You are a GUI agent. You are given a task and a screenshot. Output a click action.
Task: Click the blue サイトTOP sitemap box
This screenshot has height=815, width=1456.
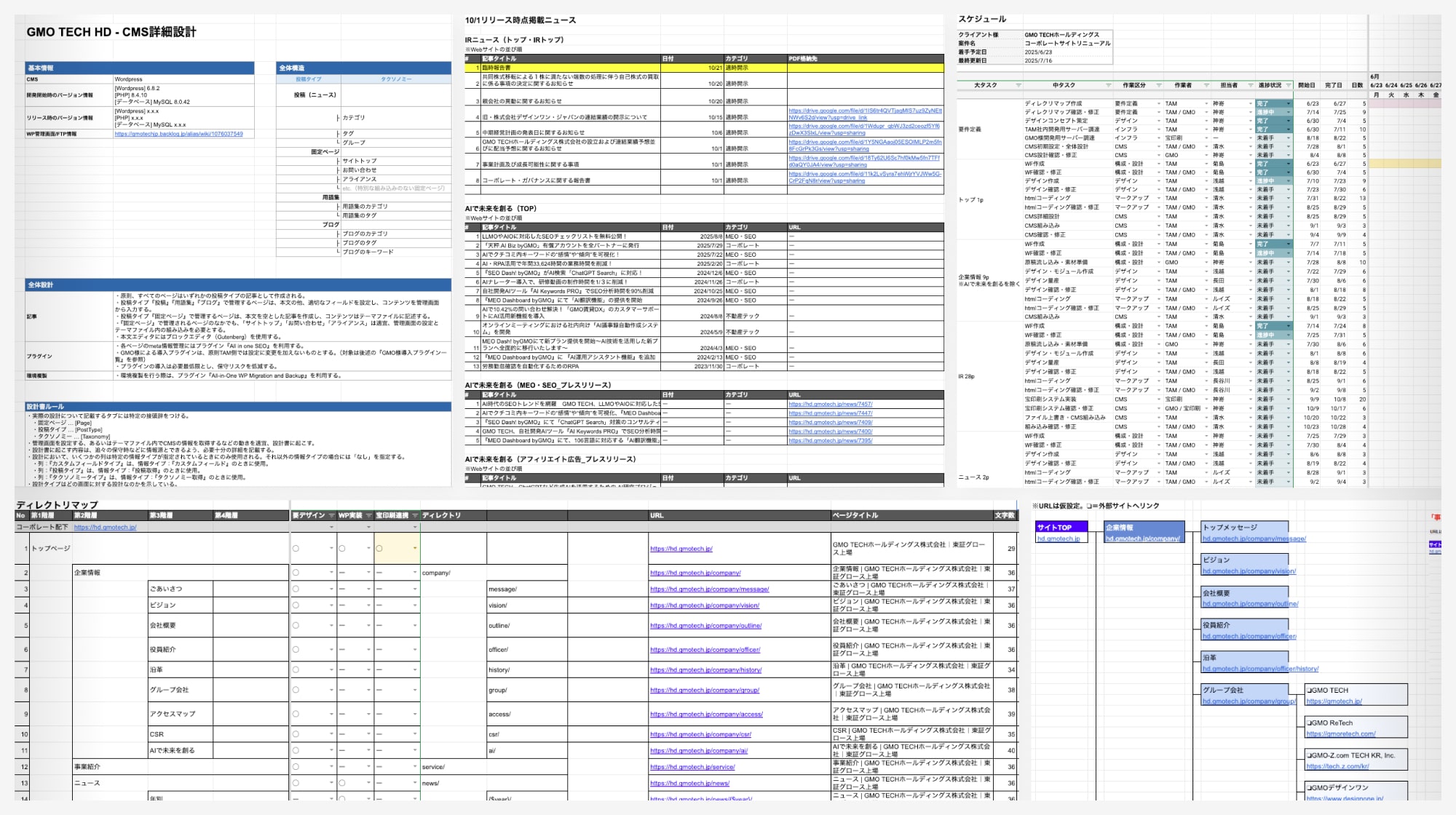coord(1061,527)
